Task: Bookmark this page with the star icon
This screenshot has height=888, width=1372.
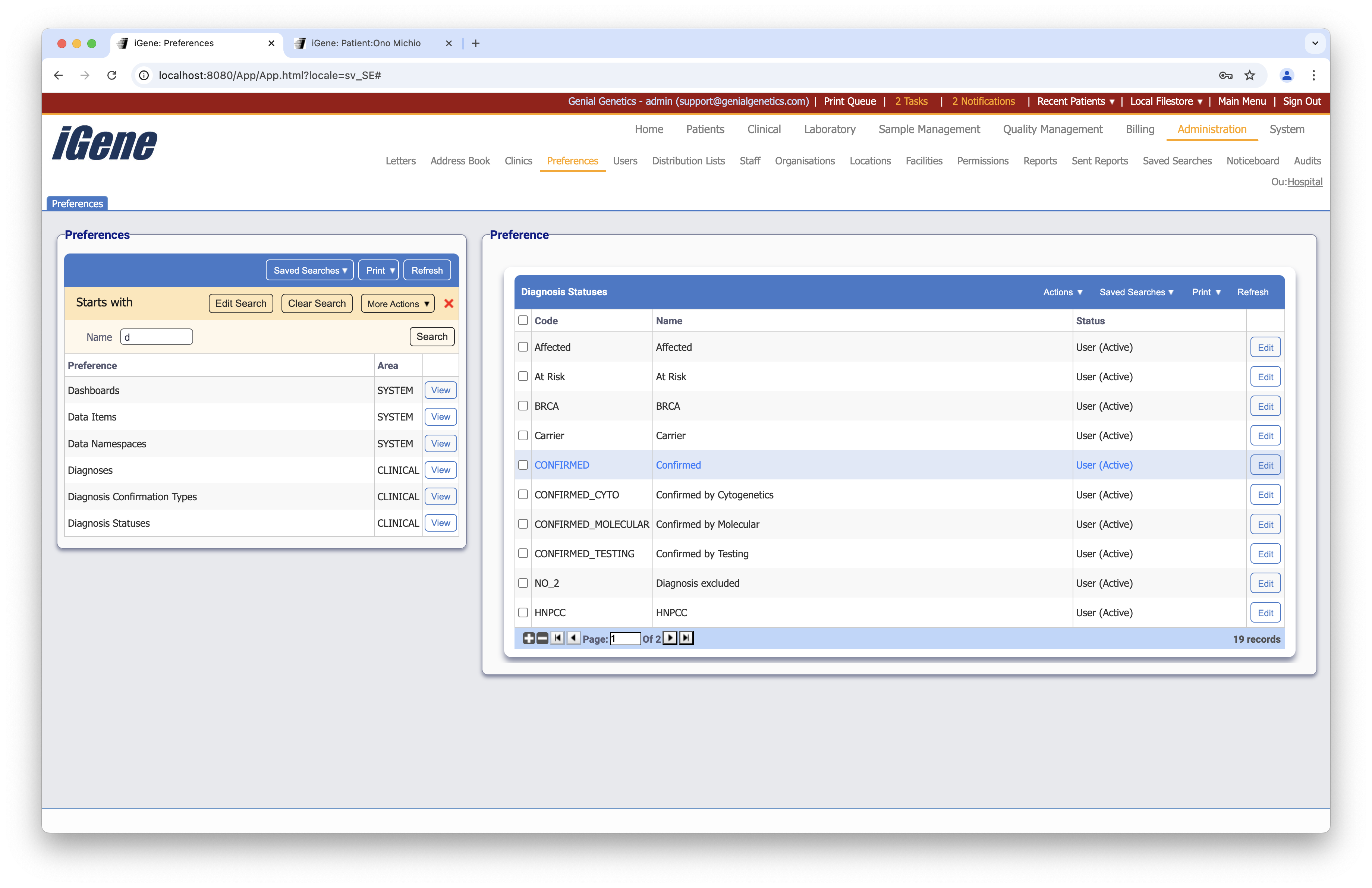Action: [1249, 75]
